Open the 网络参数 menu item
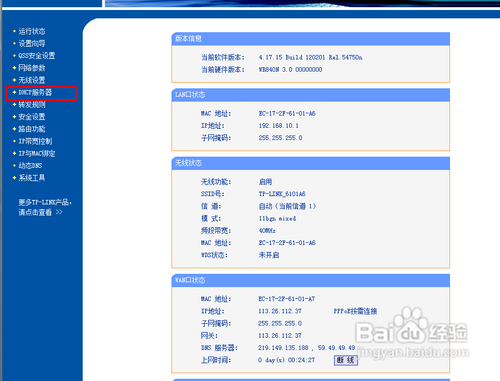This screenshot has height=381, width=500. tap(32, 68)
